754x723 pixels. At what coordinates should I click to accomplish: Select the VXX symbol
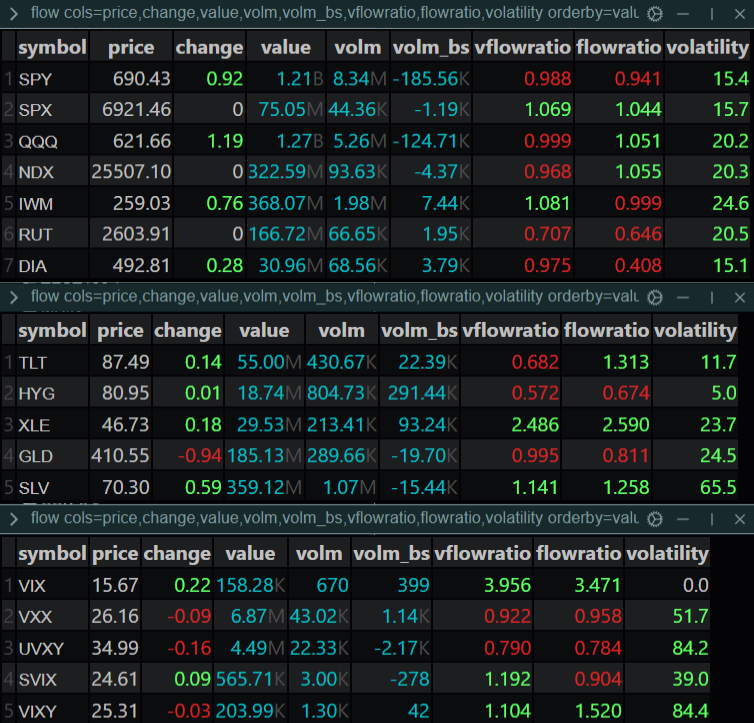click(x=35, y=617)
